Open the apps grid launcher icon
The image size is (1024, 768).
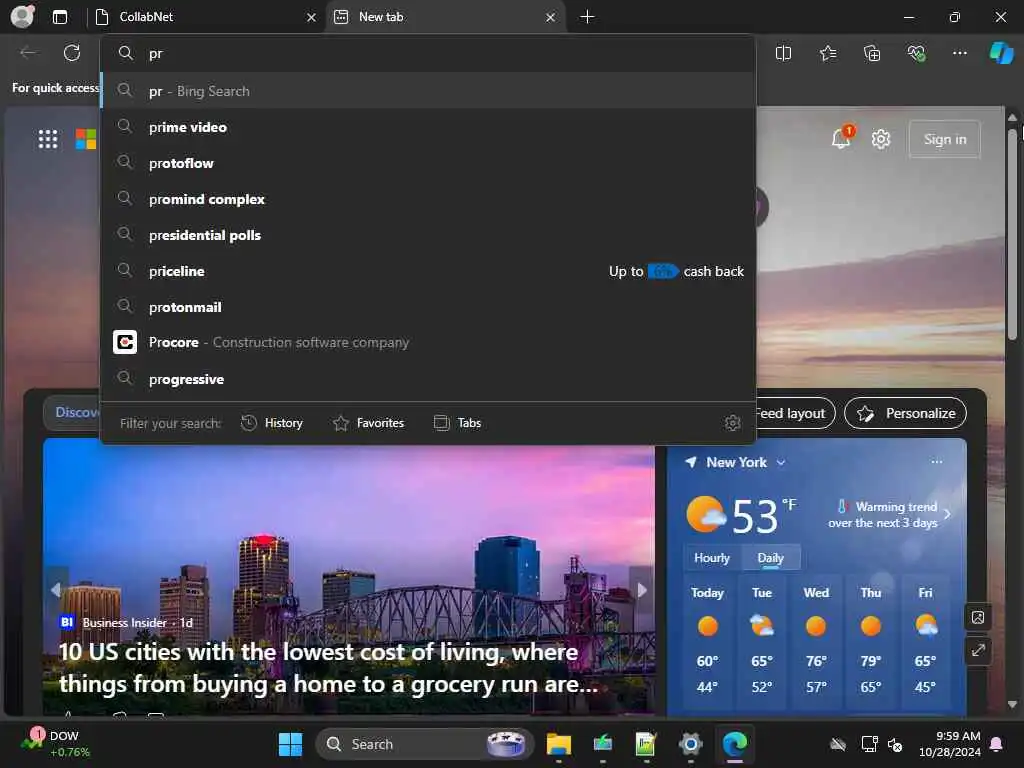(x=48, y=139)
